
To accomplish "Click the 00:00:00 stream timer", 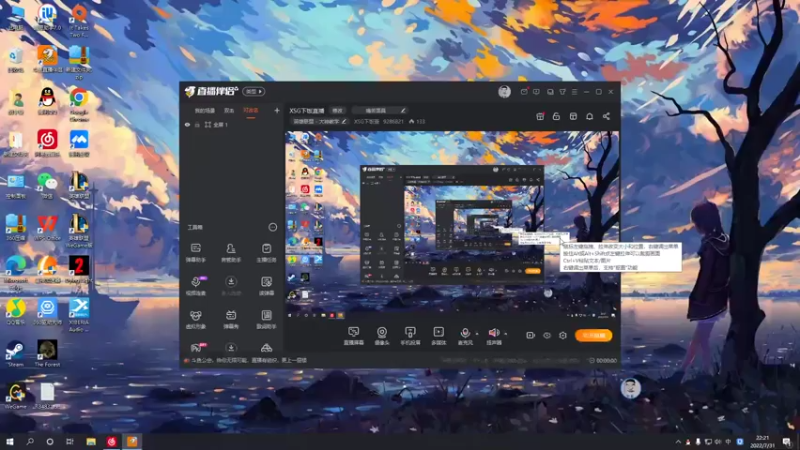I will [x=606, y=360].
